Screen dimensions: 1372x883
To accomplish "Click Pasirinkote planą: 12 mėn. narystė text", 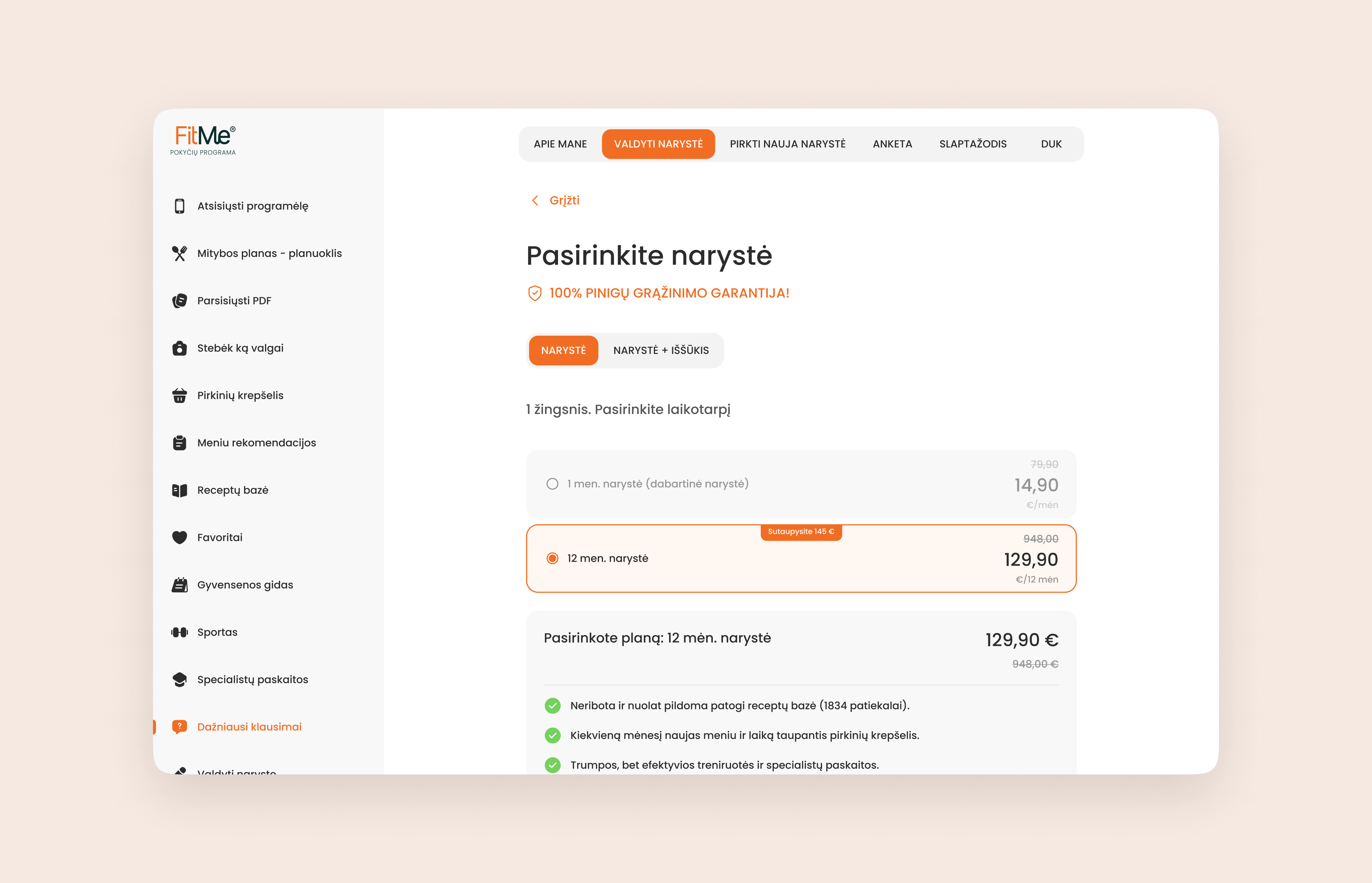I will [657, 638].
